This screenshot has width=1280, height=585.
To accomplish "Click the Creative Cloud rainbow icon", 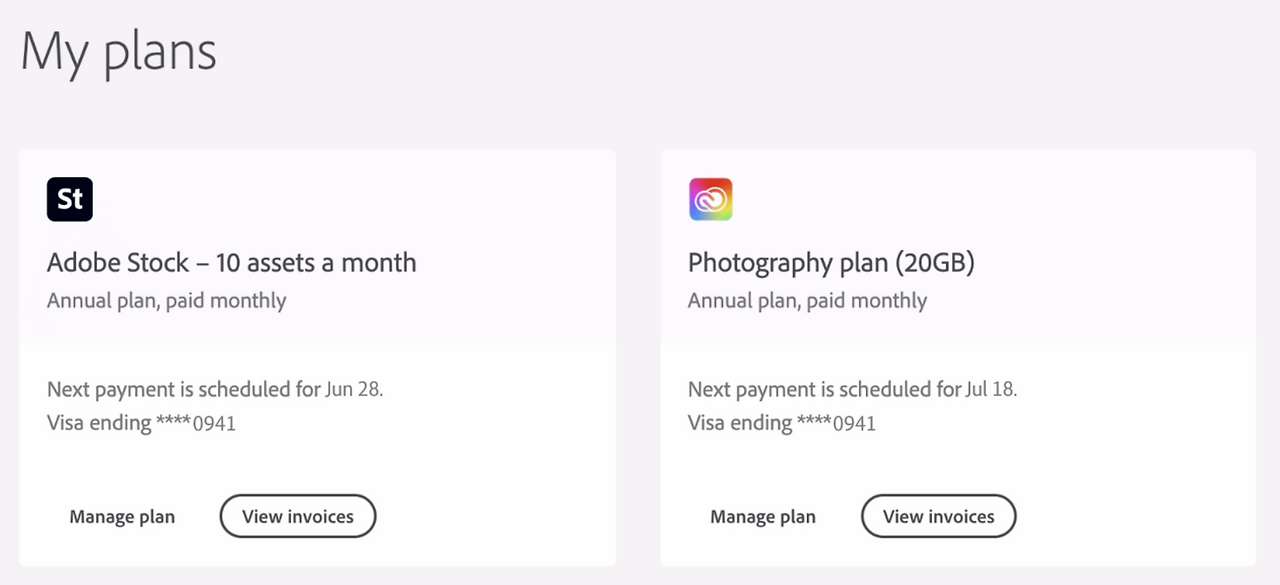I will pos(711,199).
